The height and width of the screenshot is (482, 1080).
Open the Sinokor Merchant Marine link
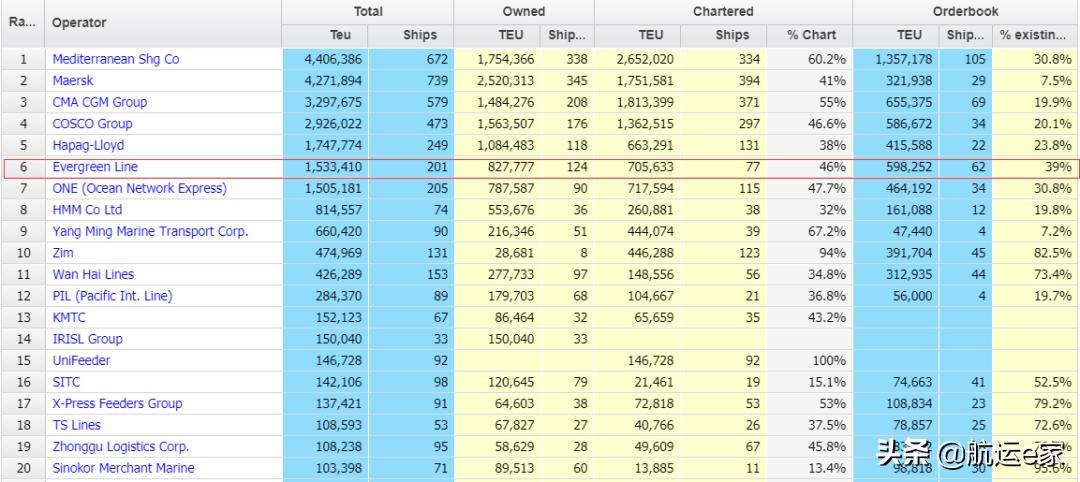pos(123,468)
